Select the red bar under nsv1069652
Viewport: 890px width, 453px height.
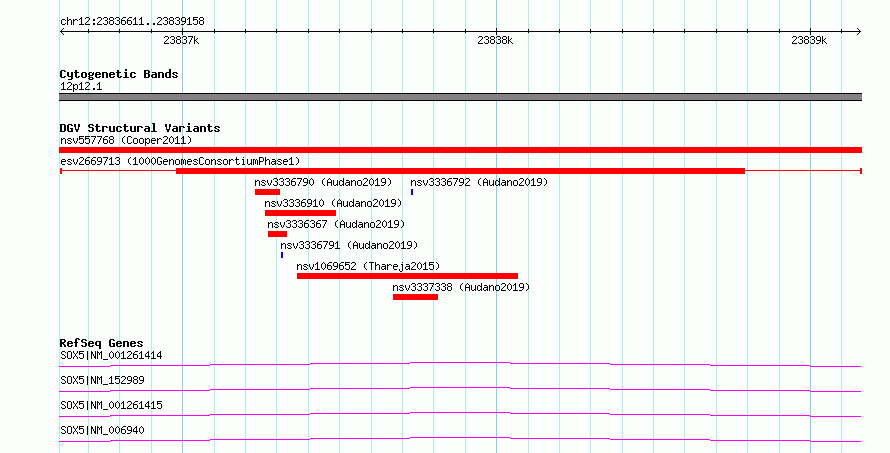407,276
